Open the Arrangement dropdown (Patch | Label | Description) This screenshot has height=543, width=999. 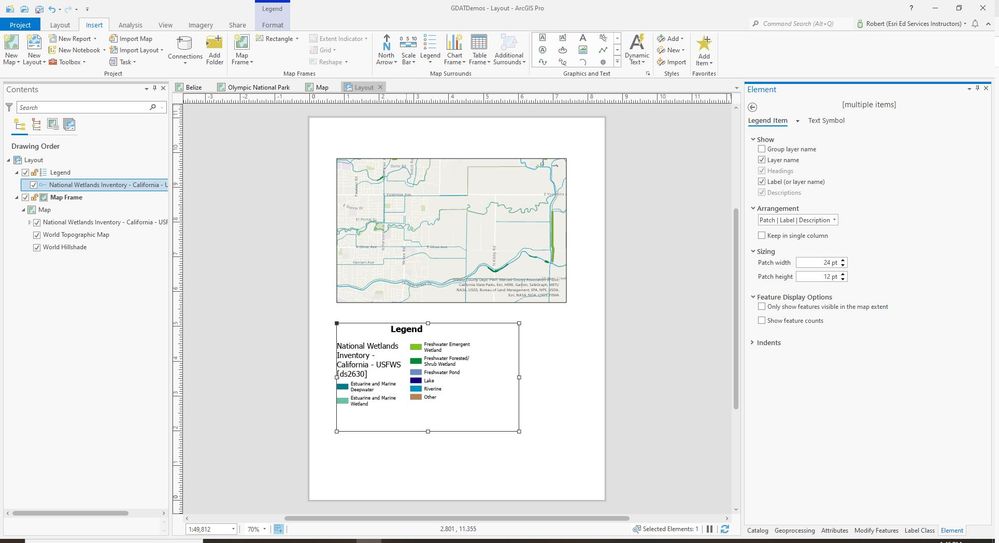[x=798, y=220]
